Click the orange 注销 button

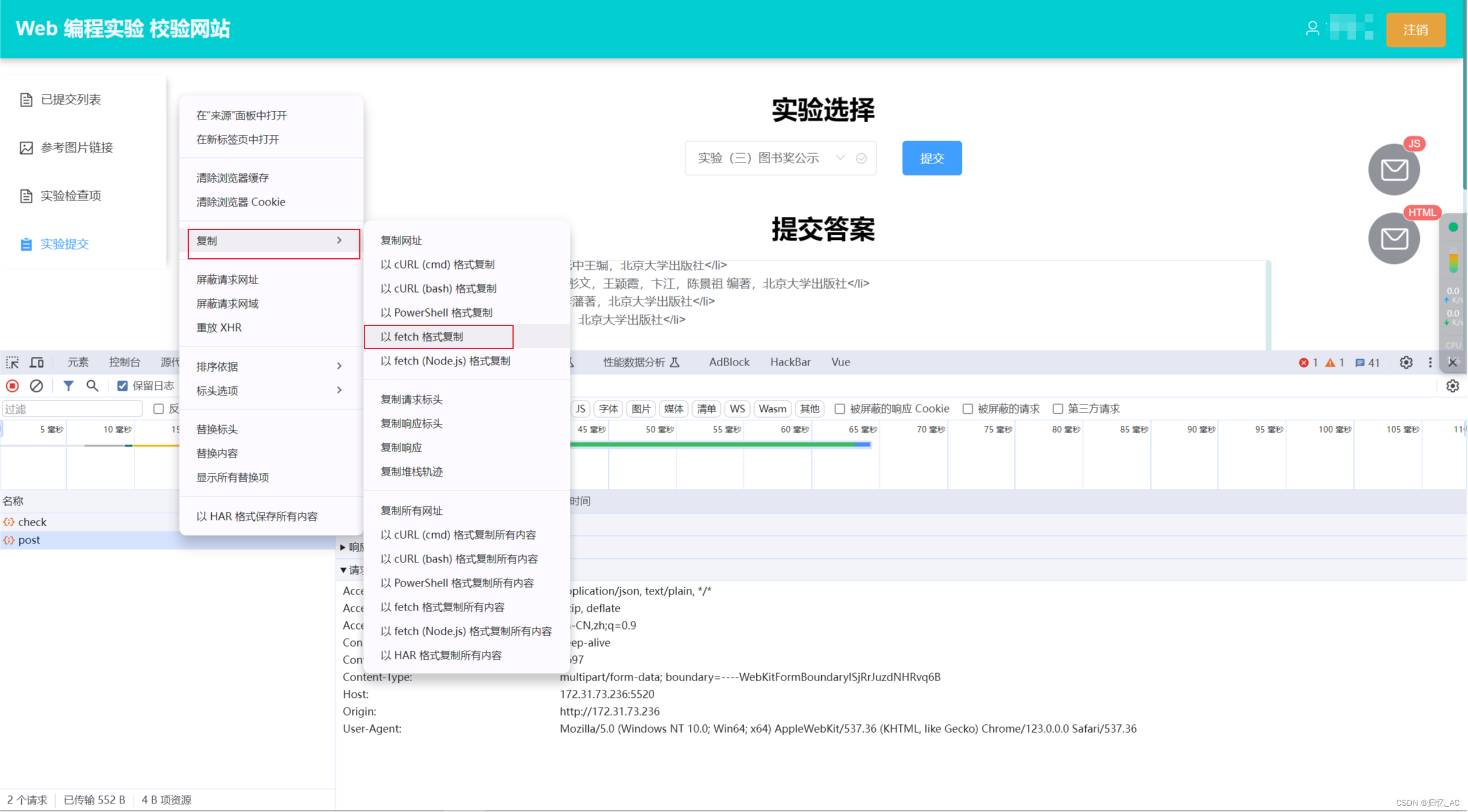(x=1415, y=30)
